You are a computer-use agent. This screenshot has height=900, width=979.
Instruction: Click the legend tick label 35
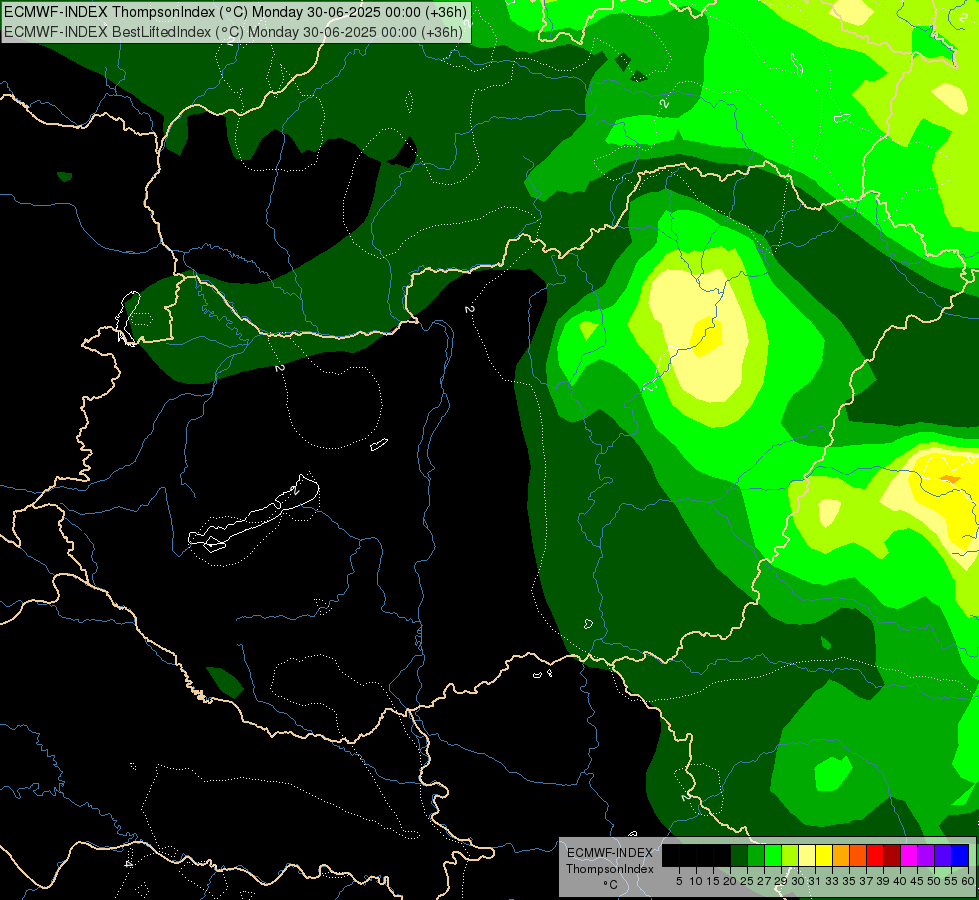point(849,881)
